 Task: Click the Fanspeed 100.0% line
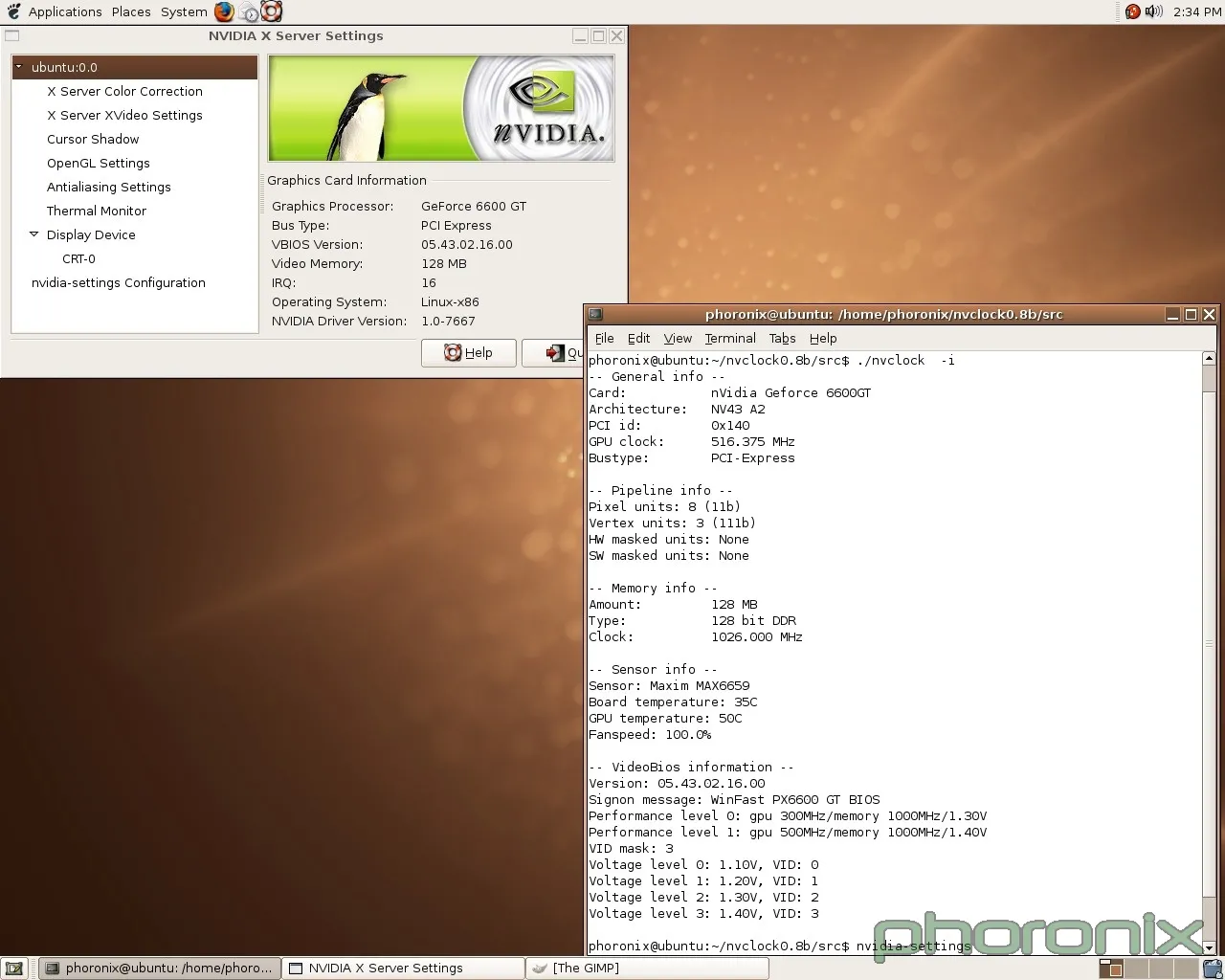[650, 734]
